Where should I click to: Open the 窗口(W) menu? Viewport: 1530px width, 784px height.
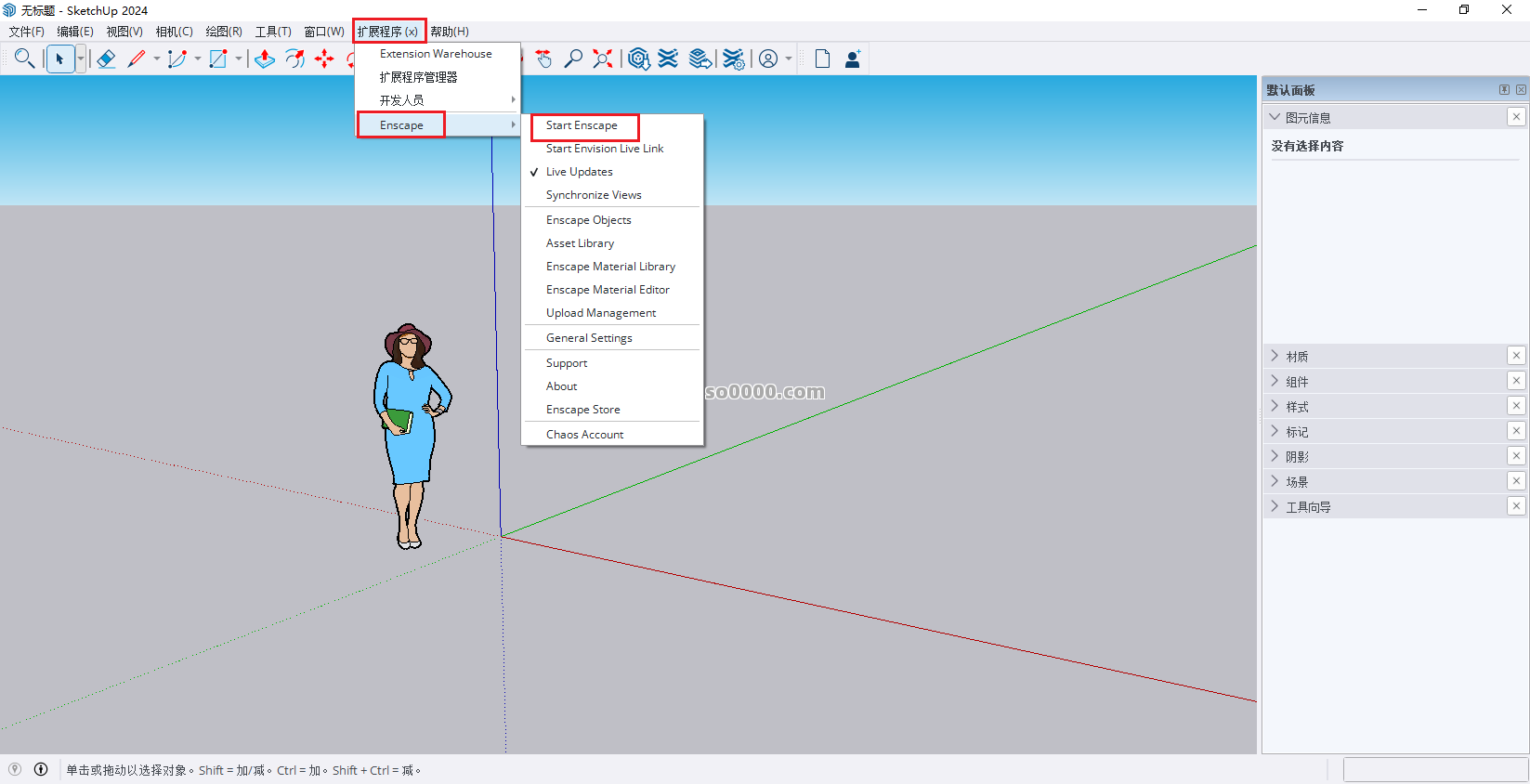tap(324, 32)
